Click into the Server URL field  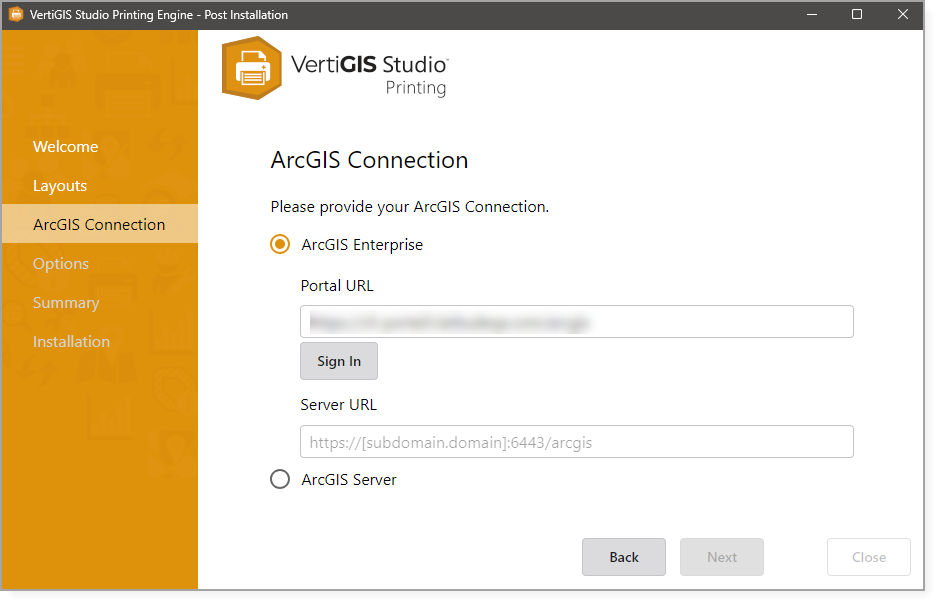point(576,442)
